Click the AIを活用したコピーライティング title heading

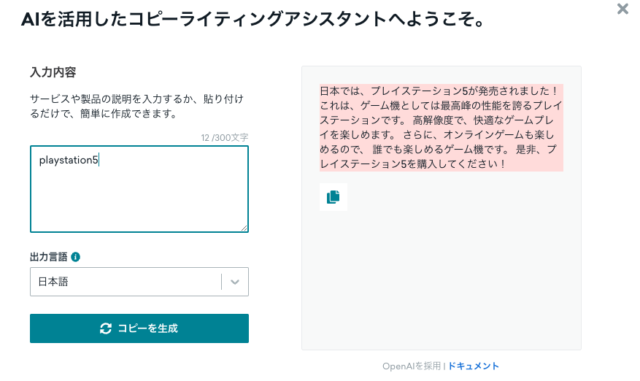click(x=253, y=19)
